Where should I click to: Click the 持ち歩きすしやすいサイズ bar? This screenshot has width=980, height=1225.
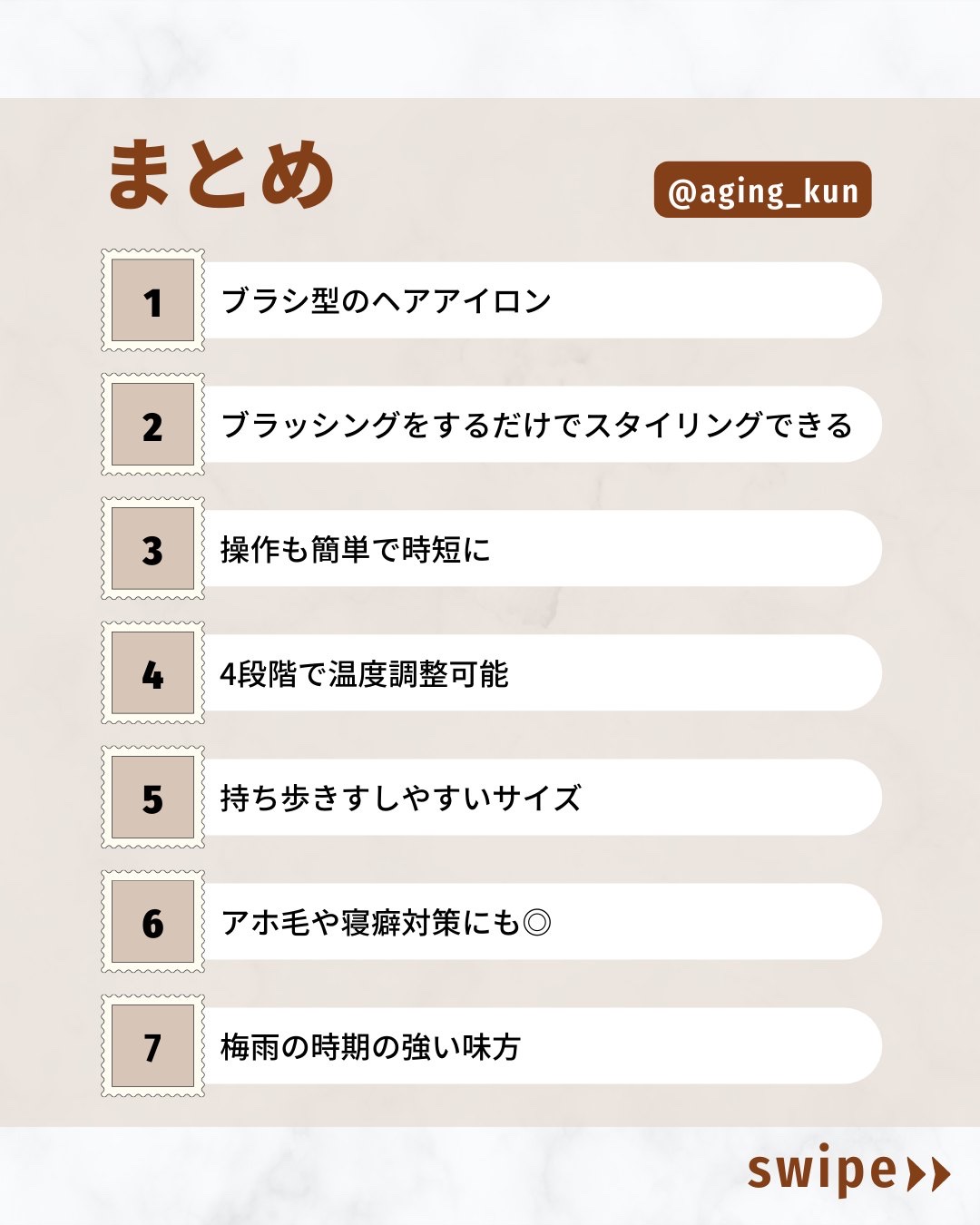543,798
